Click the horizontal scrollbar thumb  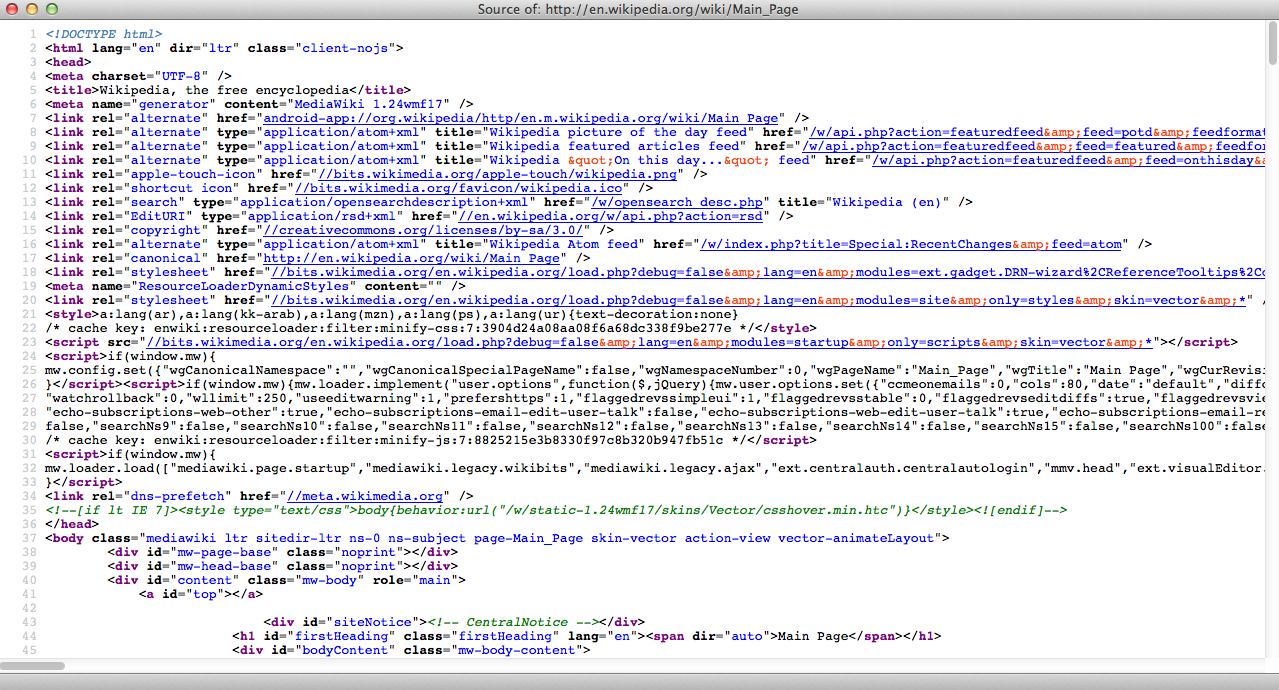pos(32,665)
